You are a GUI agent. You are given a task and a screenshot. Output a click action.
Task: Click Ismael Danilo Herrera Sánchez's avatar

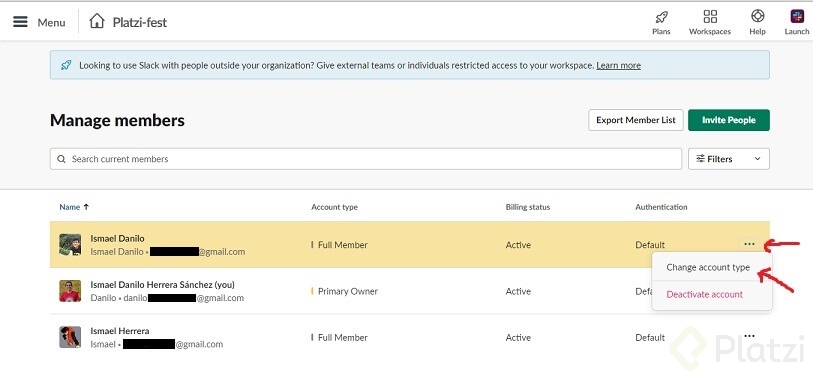tap(70, 291)
